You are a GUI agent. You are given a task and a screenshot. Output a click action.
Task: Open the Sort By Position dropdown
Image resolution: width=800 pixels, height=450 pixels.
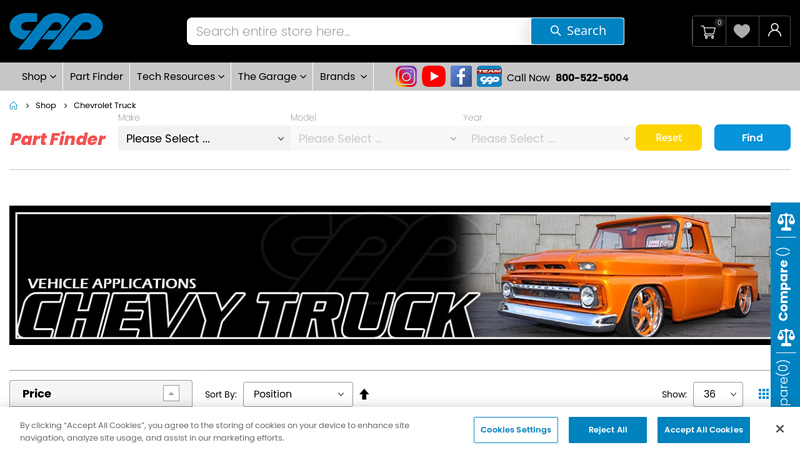coord(298,394)
